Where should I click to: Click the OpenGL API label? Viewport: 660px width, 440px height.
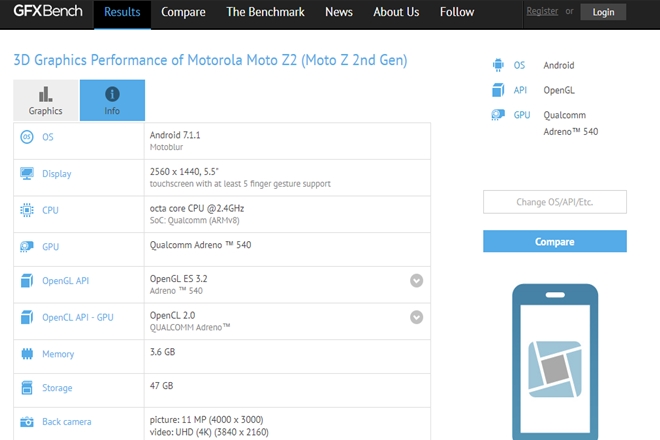coord(65,281)
